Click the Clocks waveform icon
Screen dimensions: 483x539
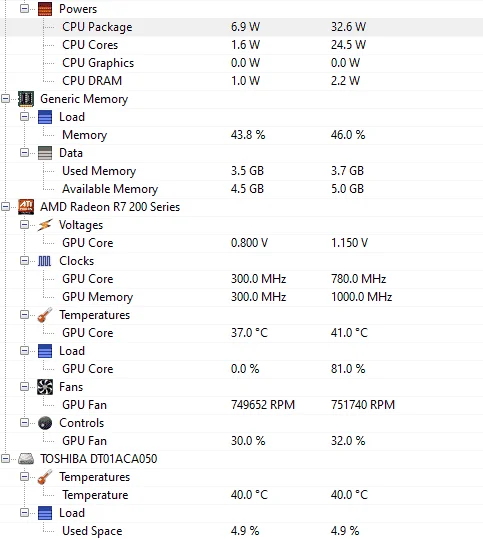pyautogui.click(x=44, y=261)
